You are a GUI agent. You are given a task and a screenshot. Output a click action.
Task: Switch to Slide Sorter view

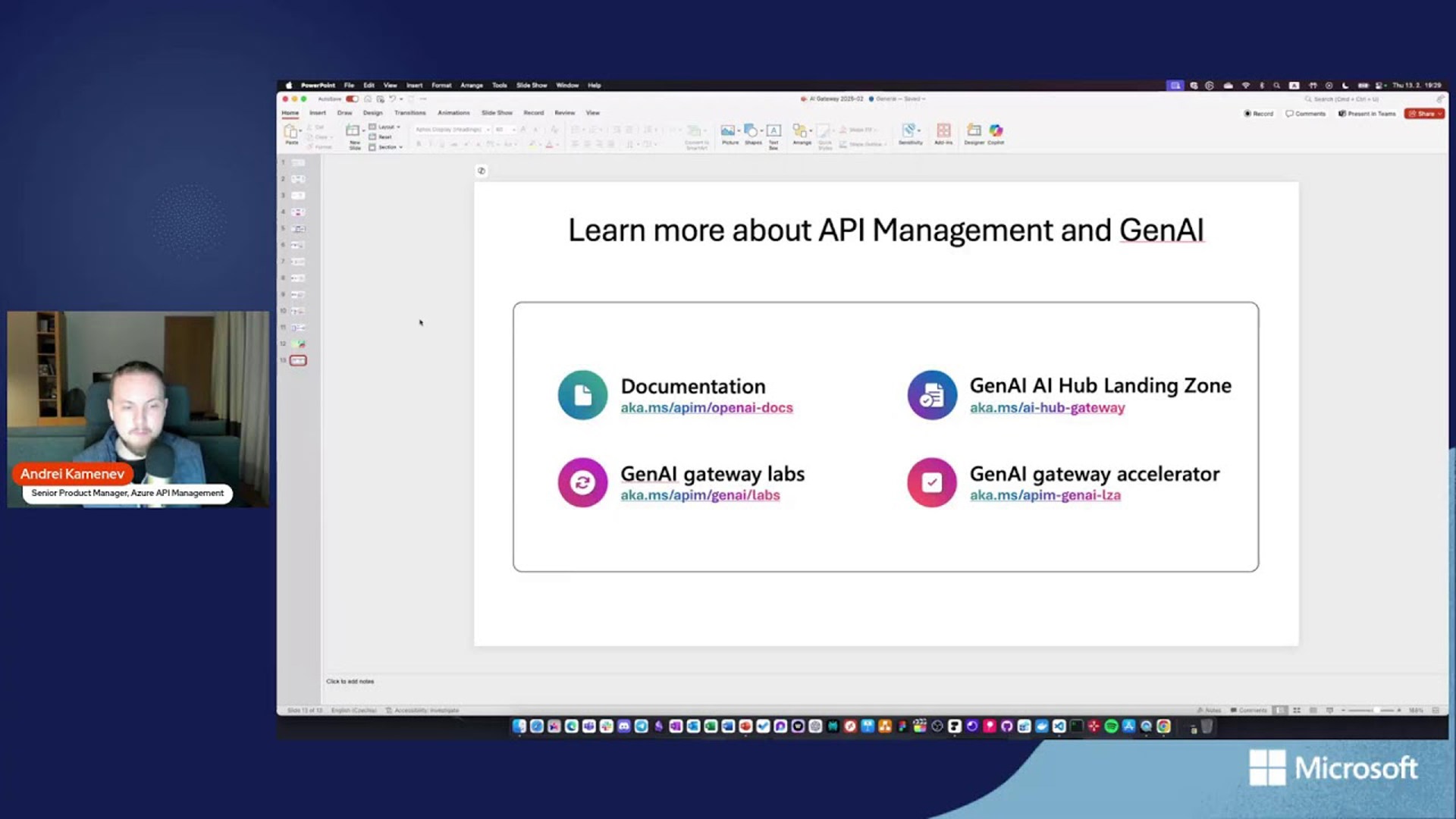pyautogui.click(x=1297, y=711)
